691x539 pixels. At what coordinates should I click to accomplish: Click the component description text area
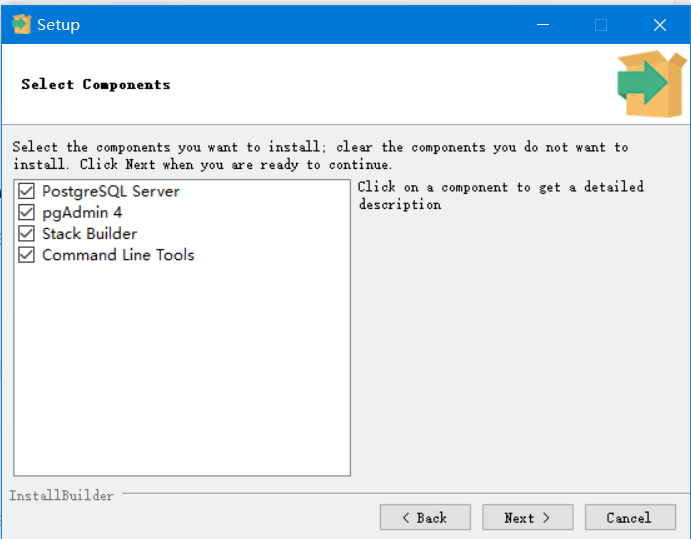point(500,196)
